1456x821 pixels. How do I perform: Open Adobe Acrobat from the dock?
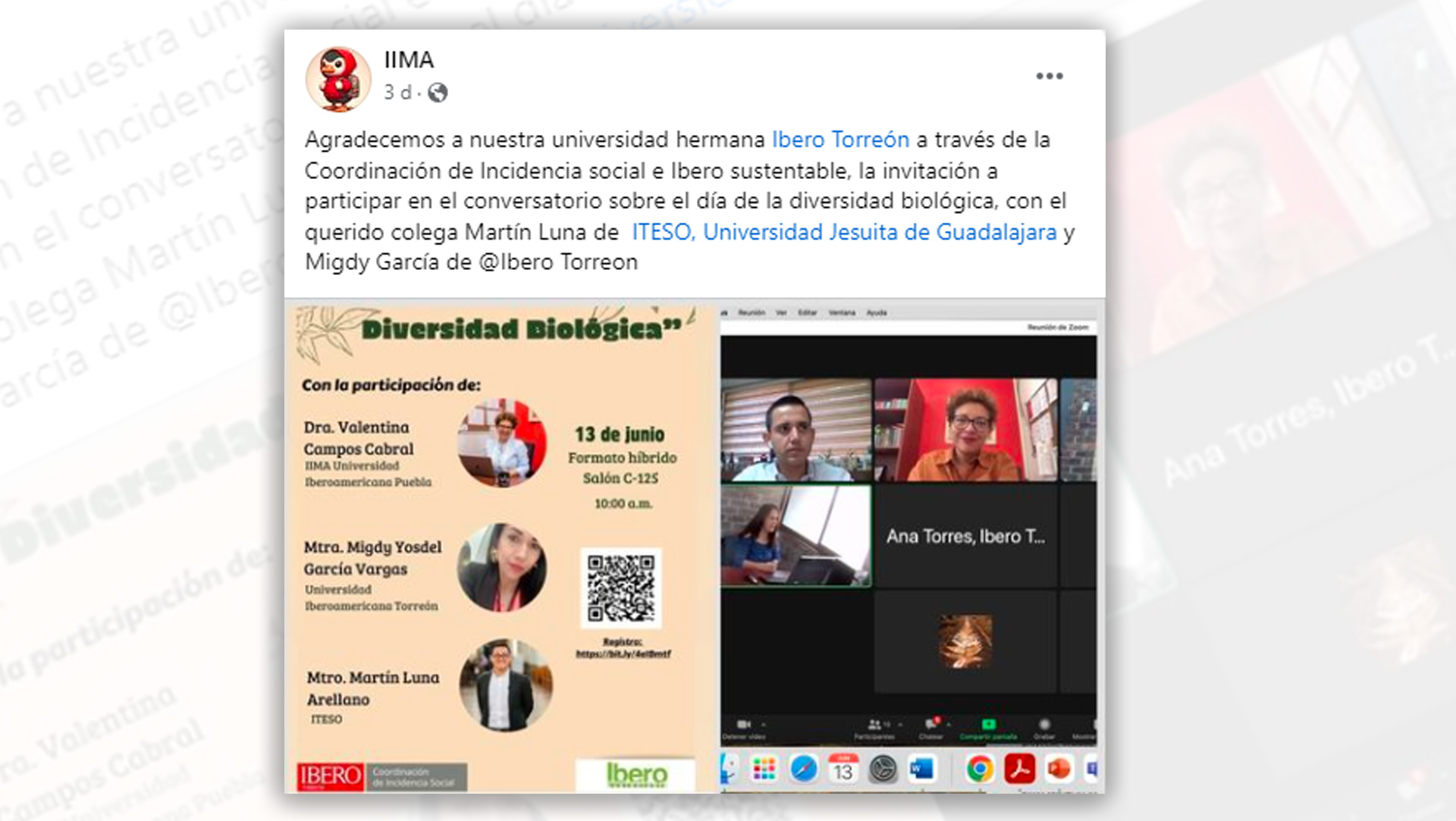point(1019,770)
